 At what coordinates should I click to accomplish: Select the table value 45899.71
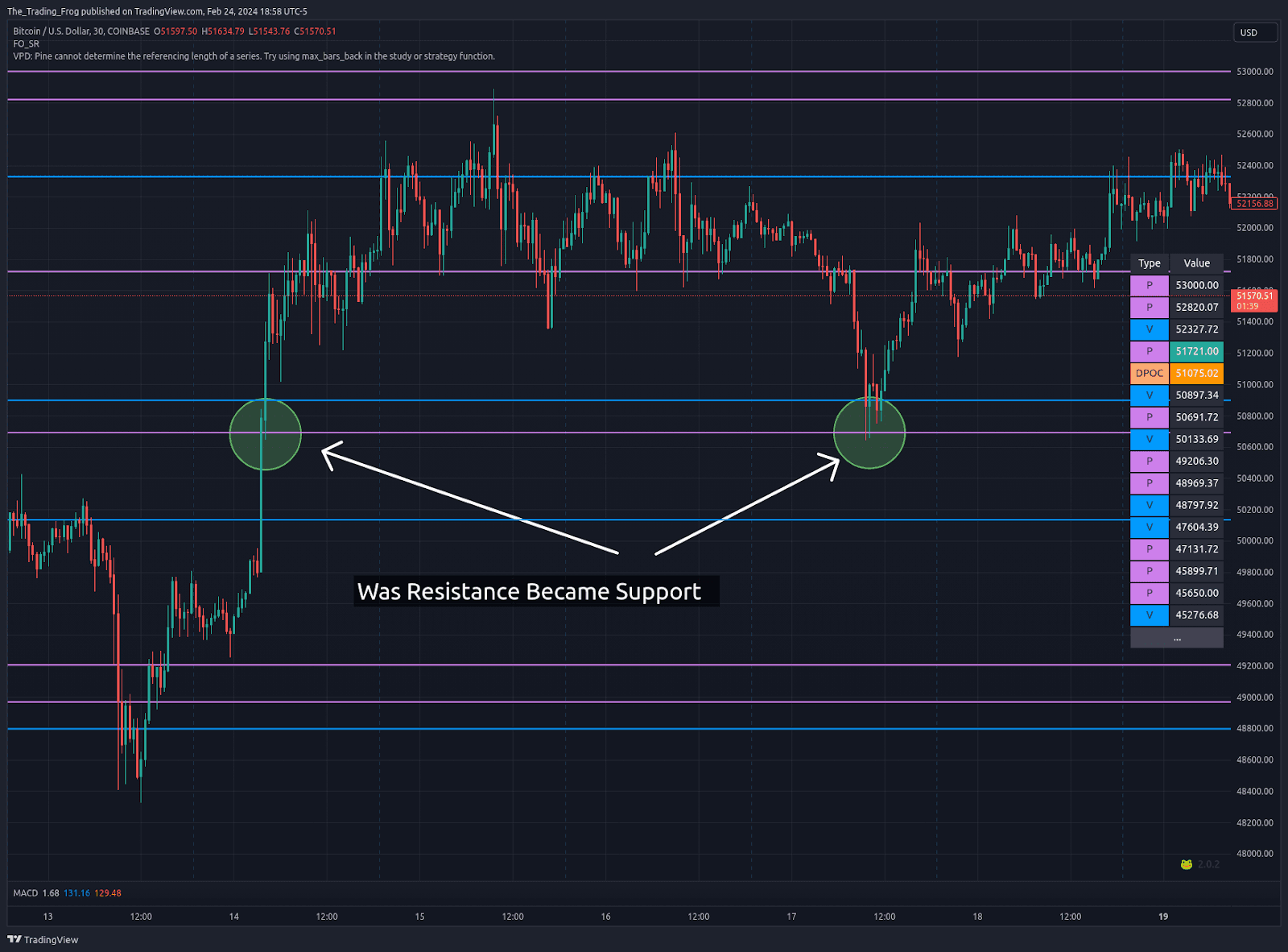1196,571
